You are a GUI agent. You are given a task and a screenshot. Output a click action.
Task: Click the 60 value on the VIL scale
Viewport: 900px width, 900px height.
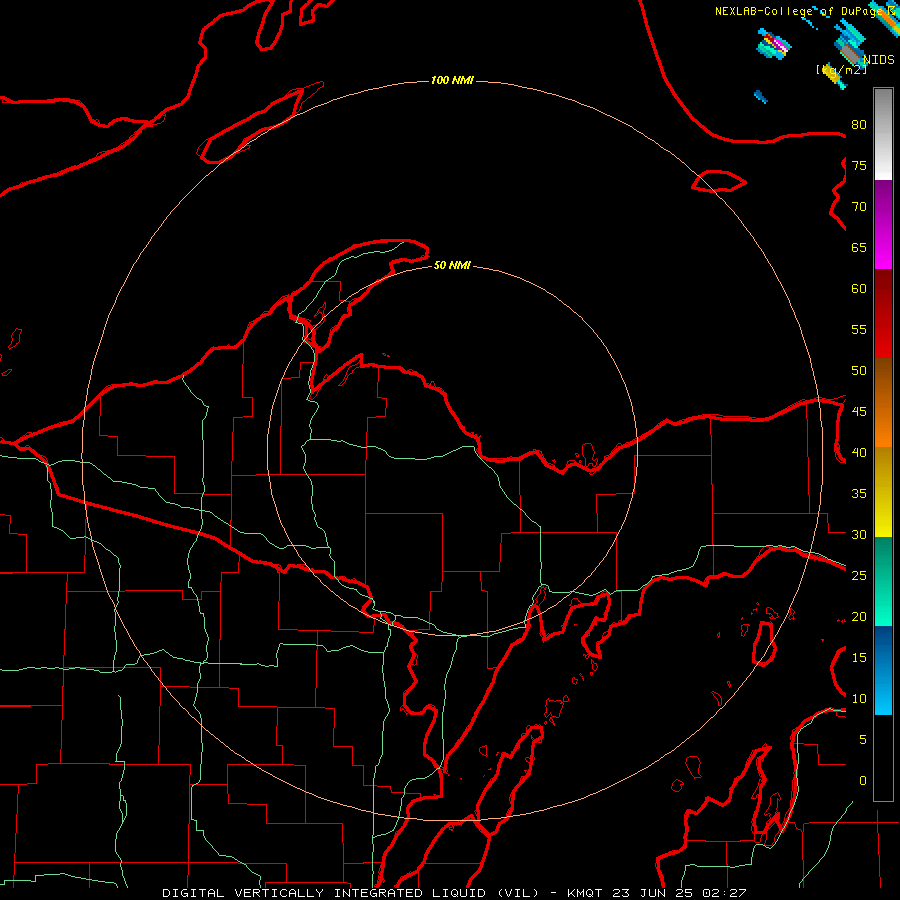(859, 289)
